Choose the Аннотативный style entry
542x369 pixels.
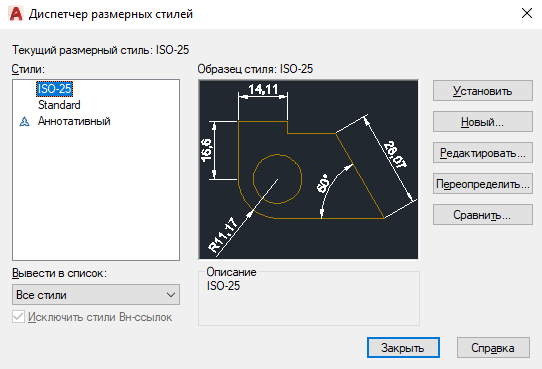pyautogui.click(x=74, y=121)
